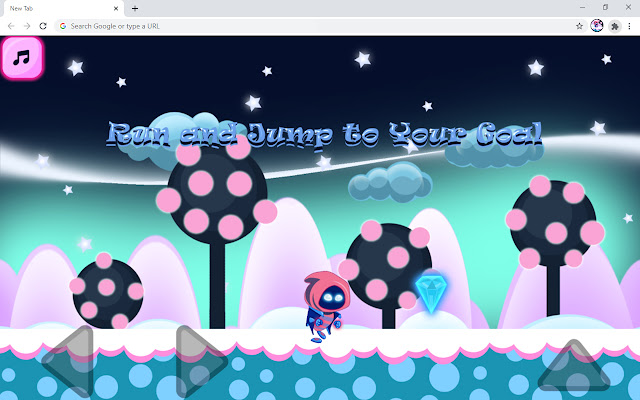The width and height of the screenshot is (640, 400).
Task: Click the browser back arrow
Action: click(11, 26)
